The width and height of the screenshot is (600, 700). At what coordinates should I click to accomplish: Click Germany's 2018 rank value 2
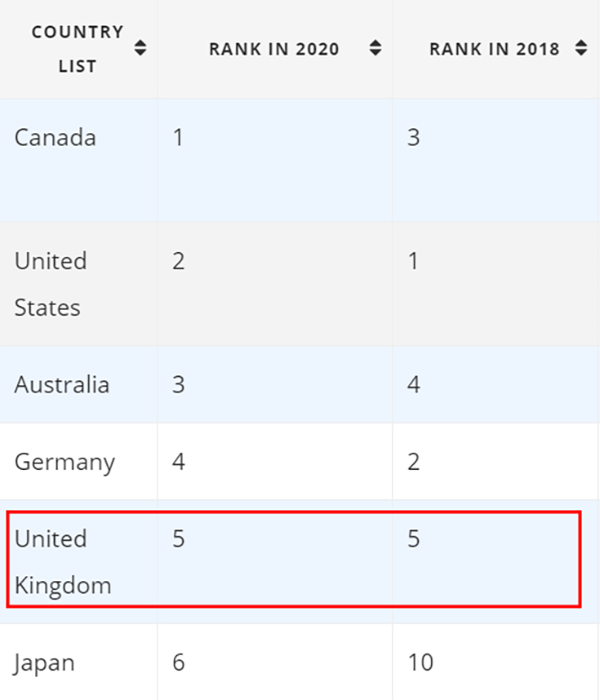(x=414, y=462)
